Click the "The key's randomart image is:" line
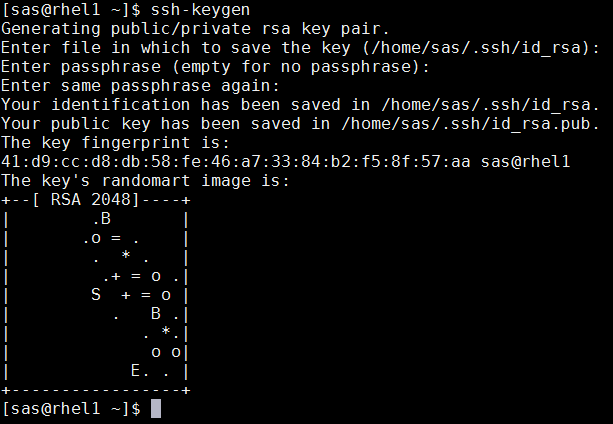This screenshot has height=424, width=613. [x=145, y=181]
